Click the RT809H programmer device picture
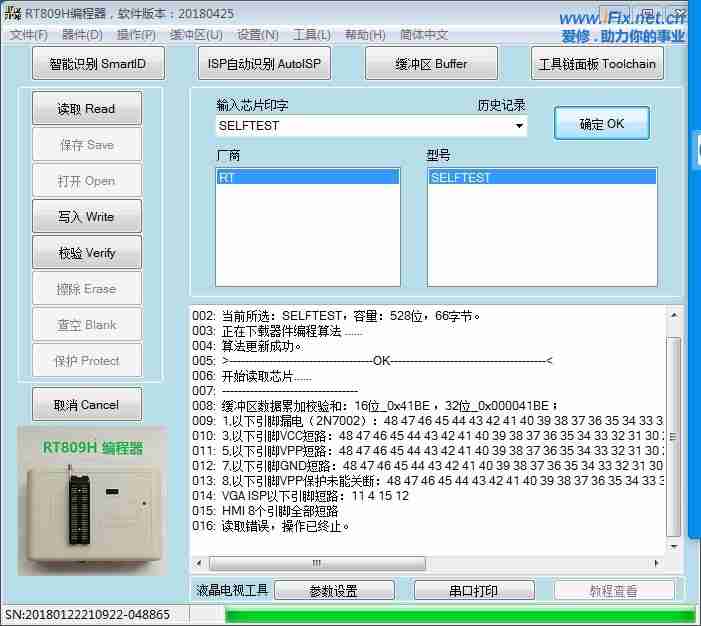The height and width of the screenshot is (626, 701). click(93, 501)
